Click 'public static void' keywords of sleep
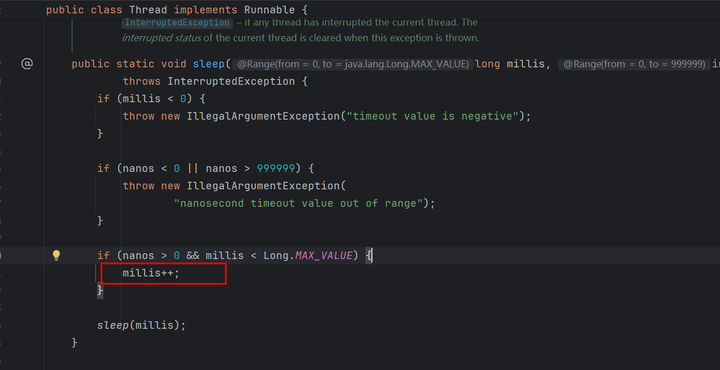The image size is (720, 370). tap(129, 64)
